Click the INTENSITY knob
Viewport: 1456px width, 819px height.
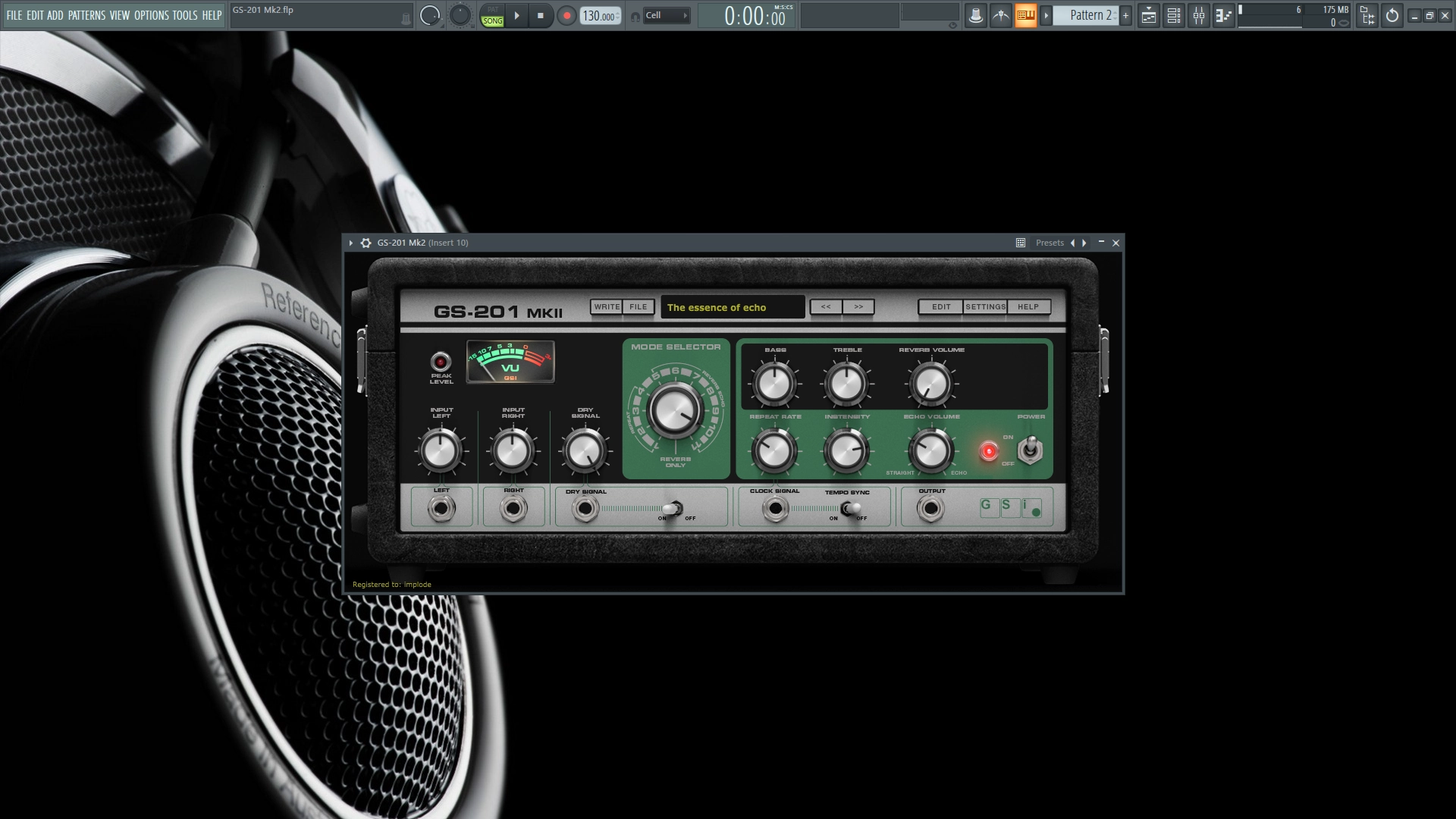point(846,451)
